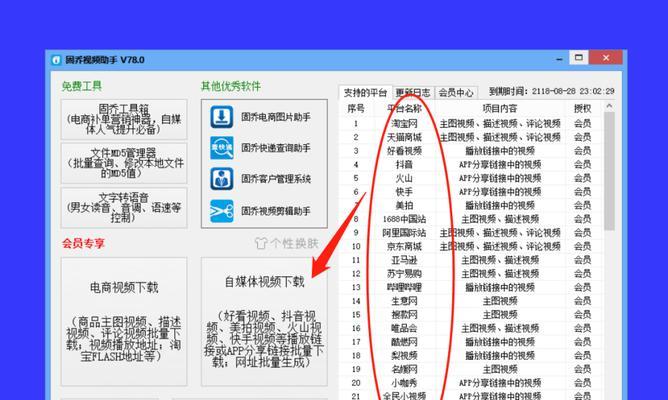Open 文件MD5管理器 button
Viewport: 668px width, 400px height.
pyautogui.click(x=124, y=163)
